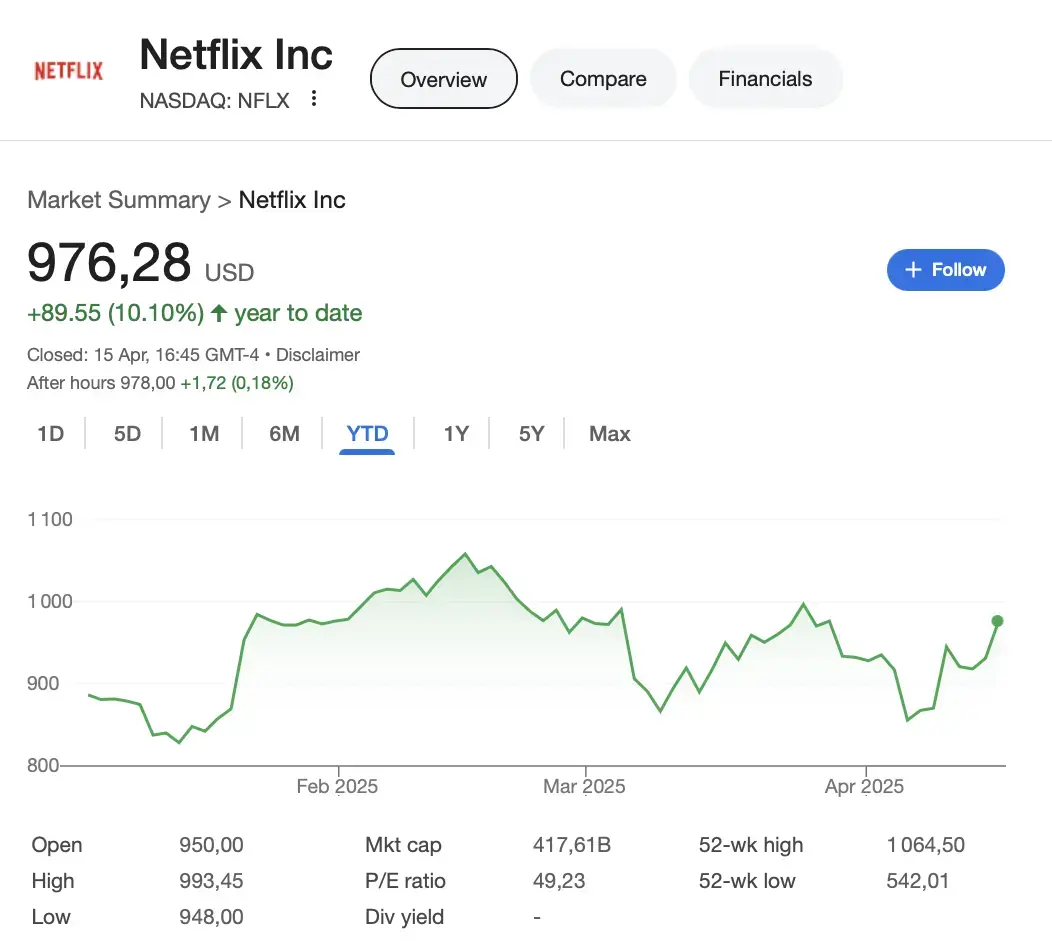Click the Mkt cap label
The image size is (1052, 946).
tap(403, 845)
